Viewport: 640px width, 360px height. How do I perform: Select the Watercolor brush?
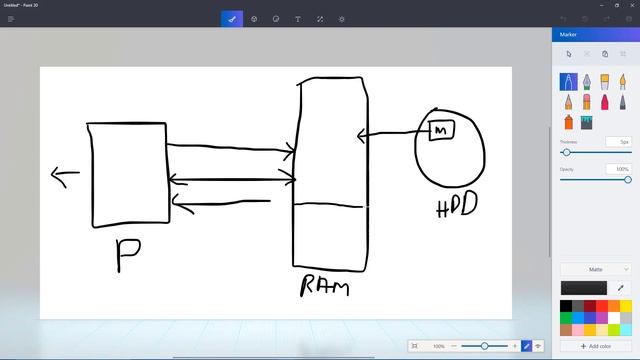coord(622,82)
